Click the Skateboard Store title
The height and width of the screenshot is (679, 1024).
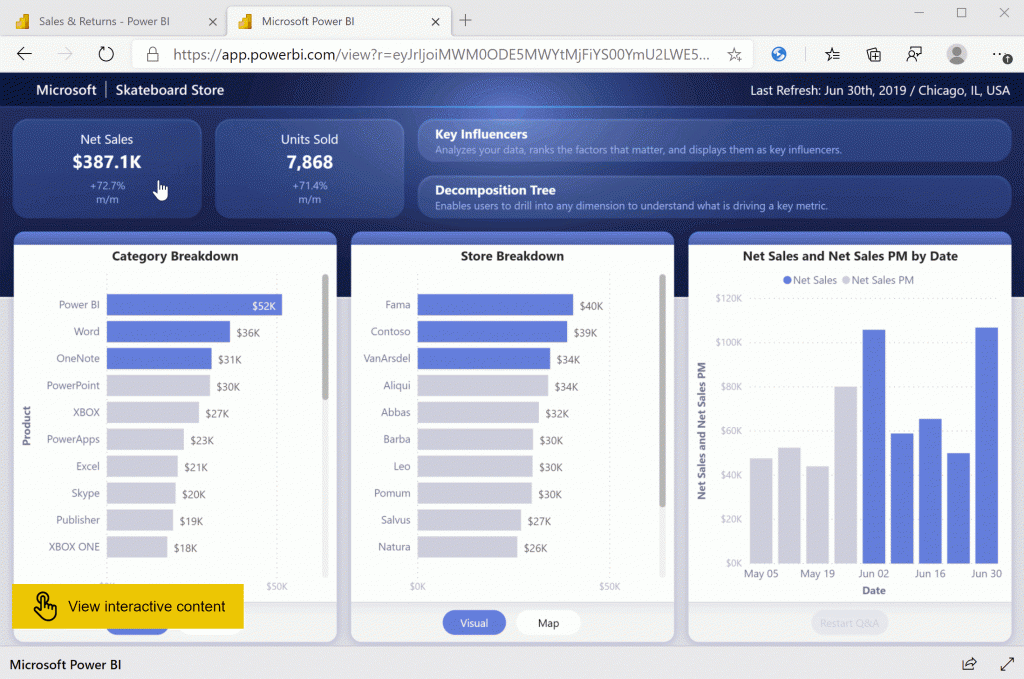tap(170, 90)
